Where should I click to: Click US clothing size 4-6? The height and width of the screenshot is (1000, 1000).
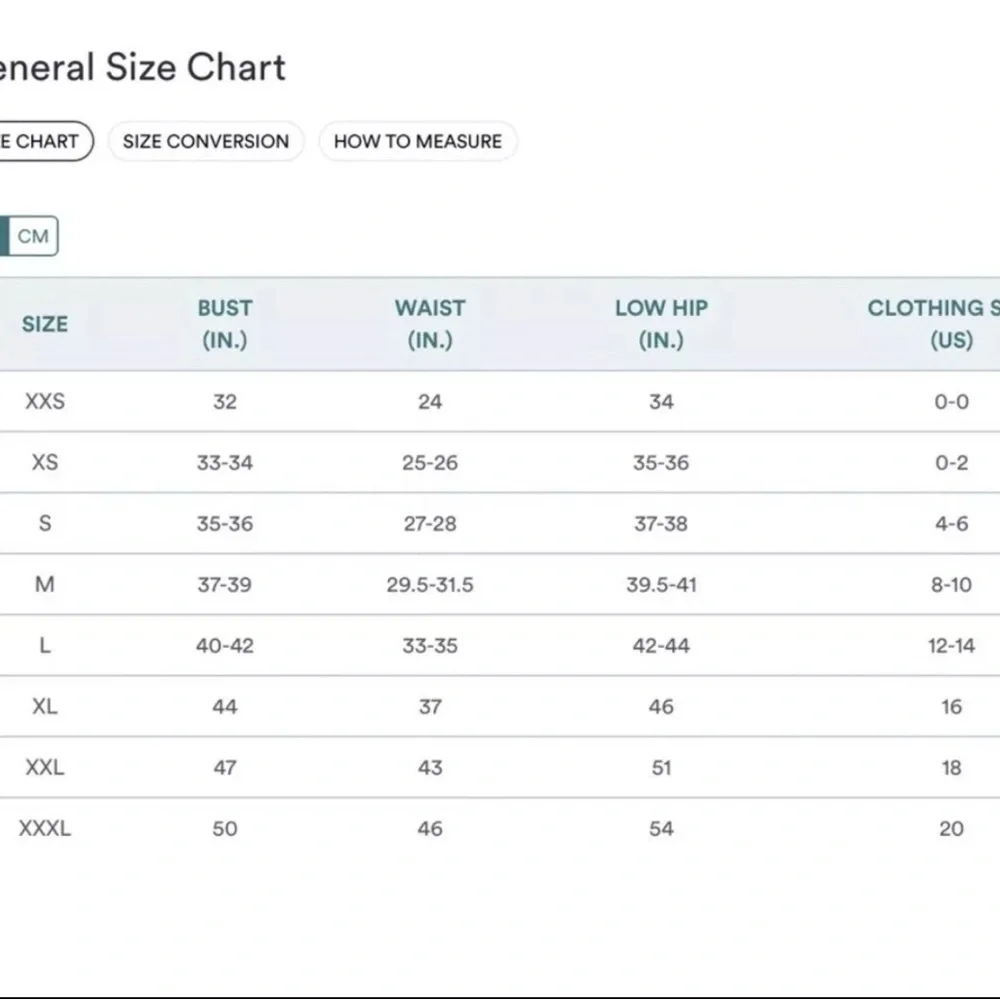[x=952, y=524]
